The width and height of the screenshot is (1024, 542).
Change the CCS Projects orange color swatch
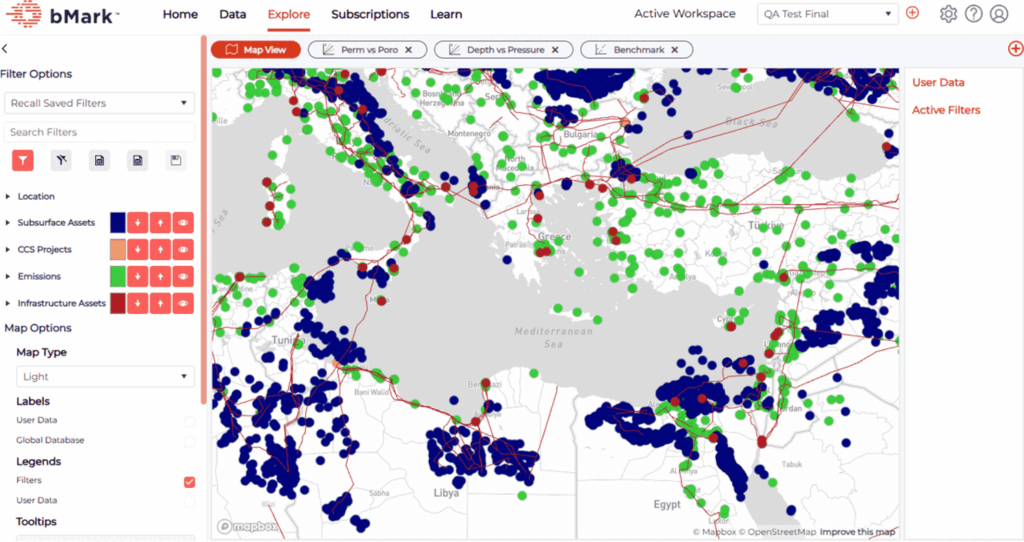pyautogui.click(x=118, y=249)
